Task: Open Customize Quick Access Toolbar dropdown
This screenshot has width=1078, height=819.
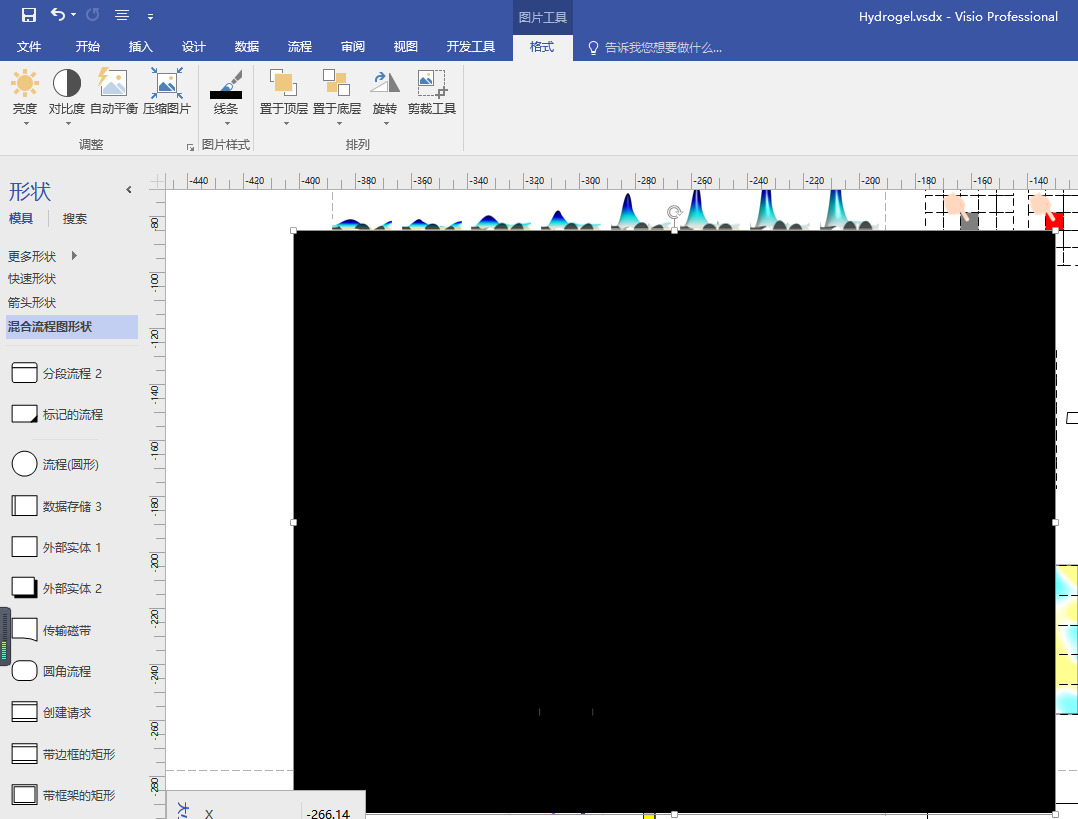Action: point(151,17)
